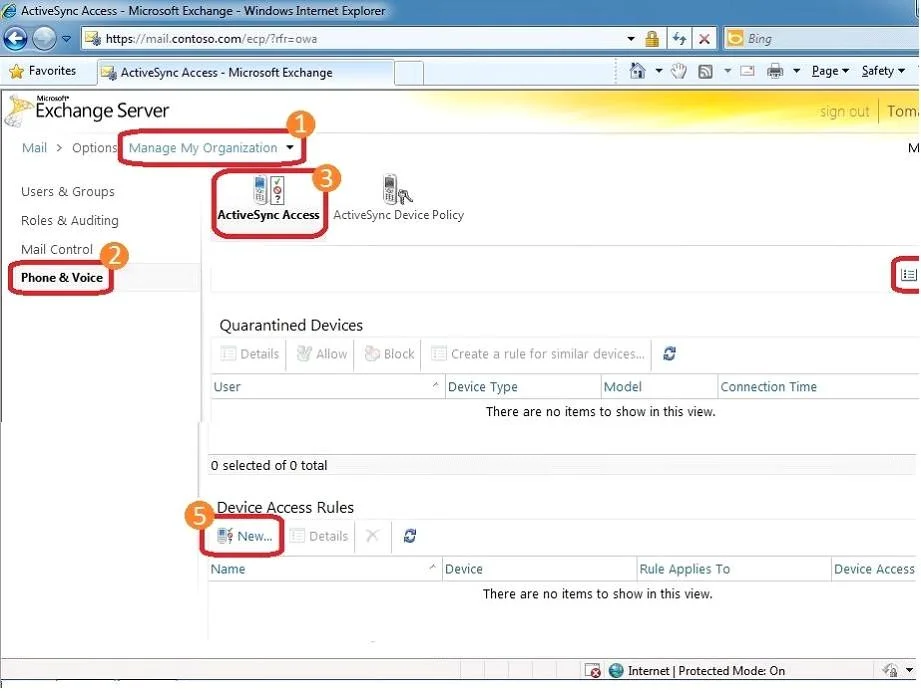
Task: Expand the Print dropdown arrow
Action: [x=796, y=71]
